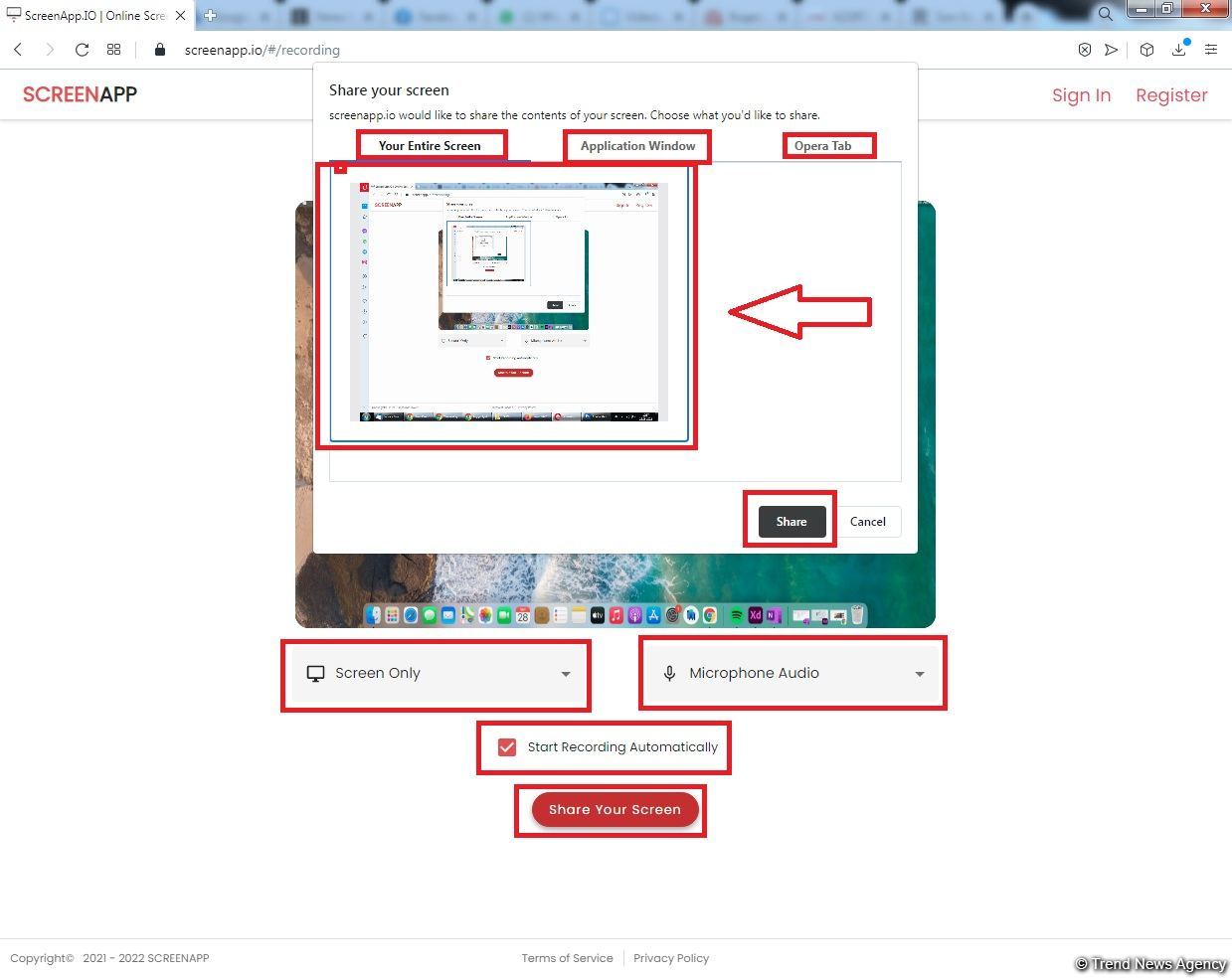Open the Microphone Audio dropdown

792,674
